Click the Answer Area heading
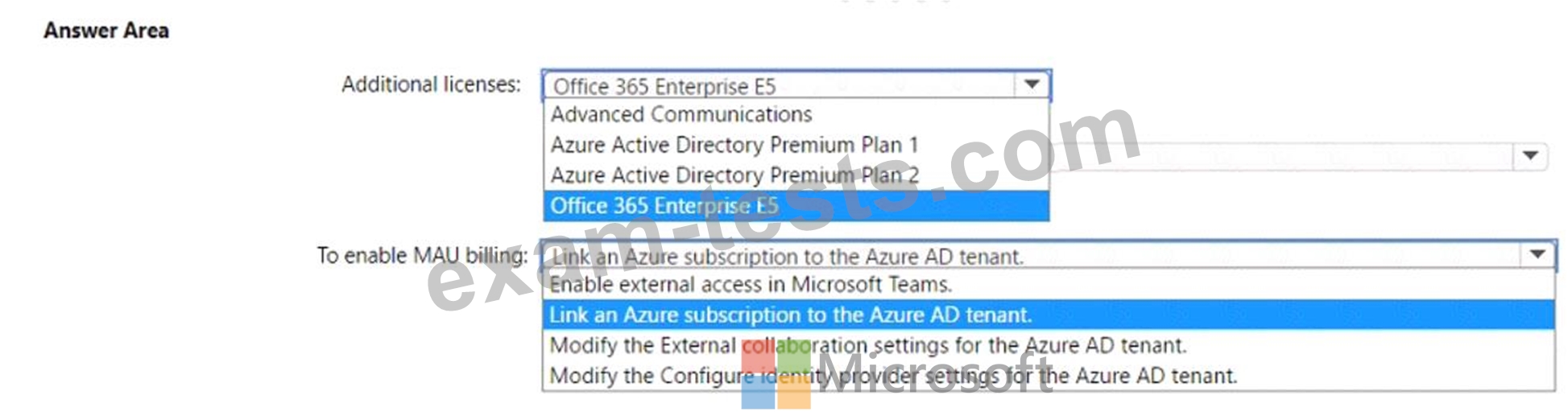The image size is (1568, 416). point(106,31)
